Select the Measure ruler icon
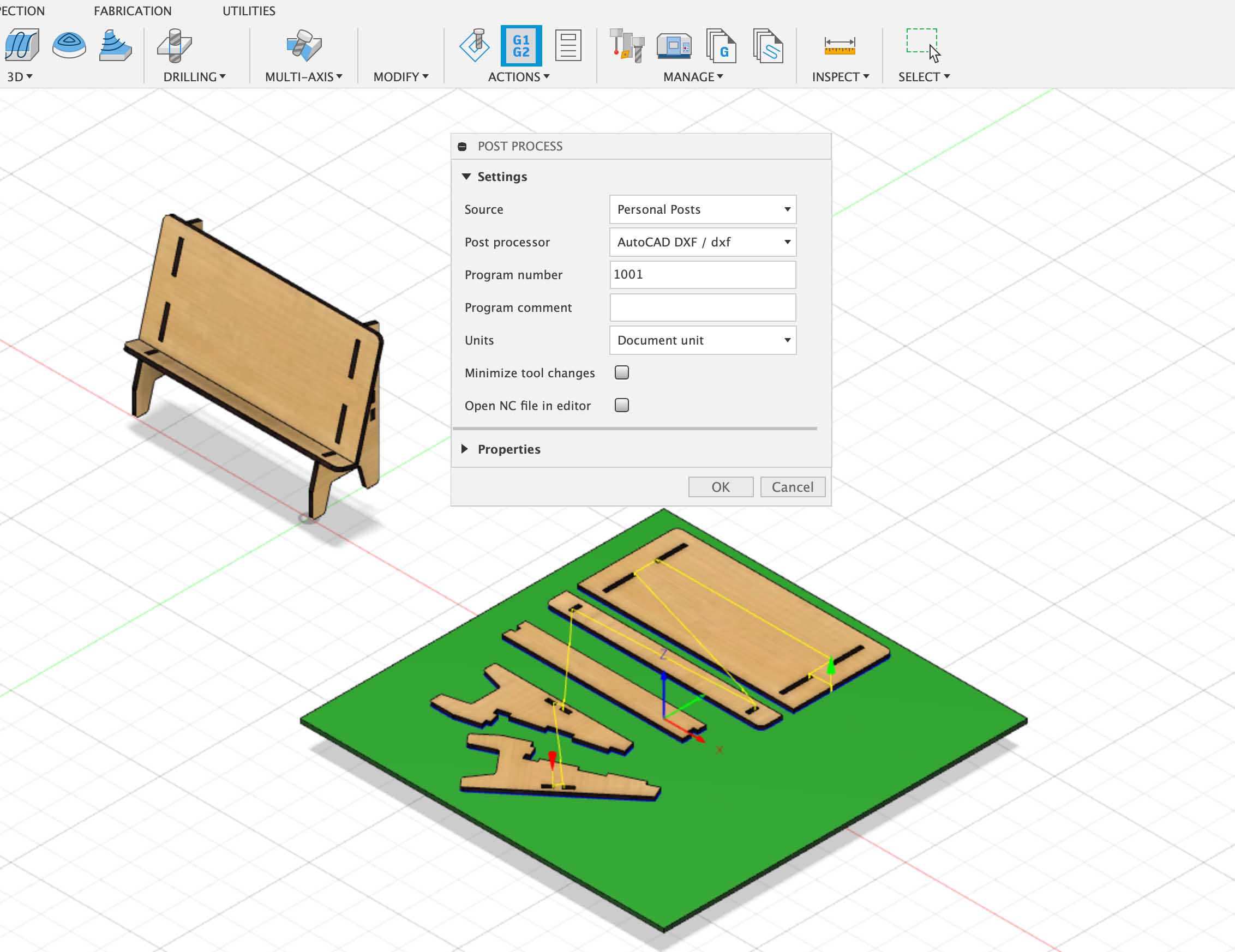Screen dimensions: 1235x952 [839, 46]
